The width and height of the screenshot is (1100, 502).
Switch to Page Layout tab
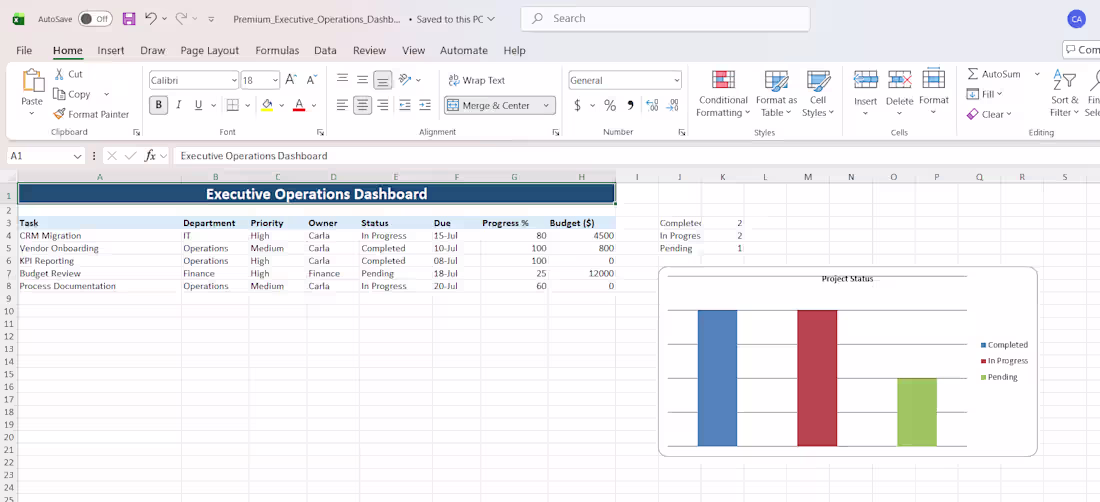click(210, 50)
